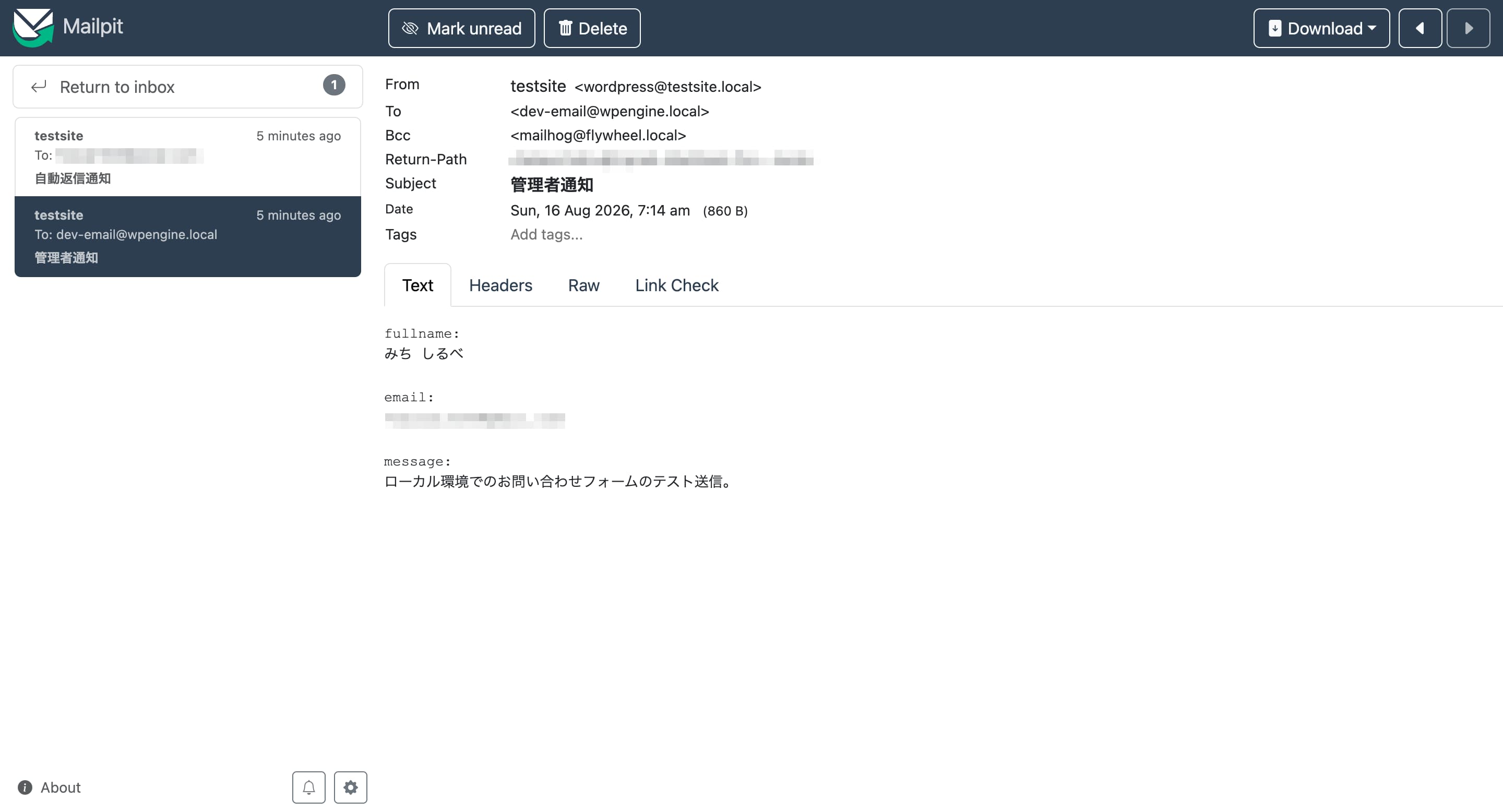The image size is (1503, 812).
Task: Click the message body text ローカル環境での…
Action: pyautogui.click(x=559, y=481)
